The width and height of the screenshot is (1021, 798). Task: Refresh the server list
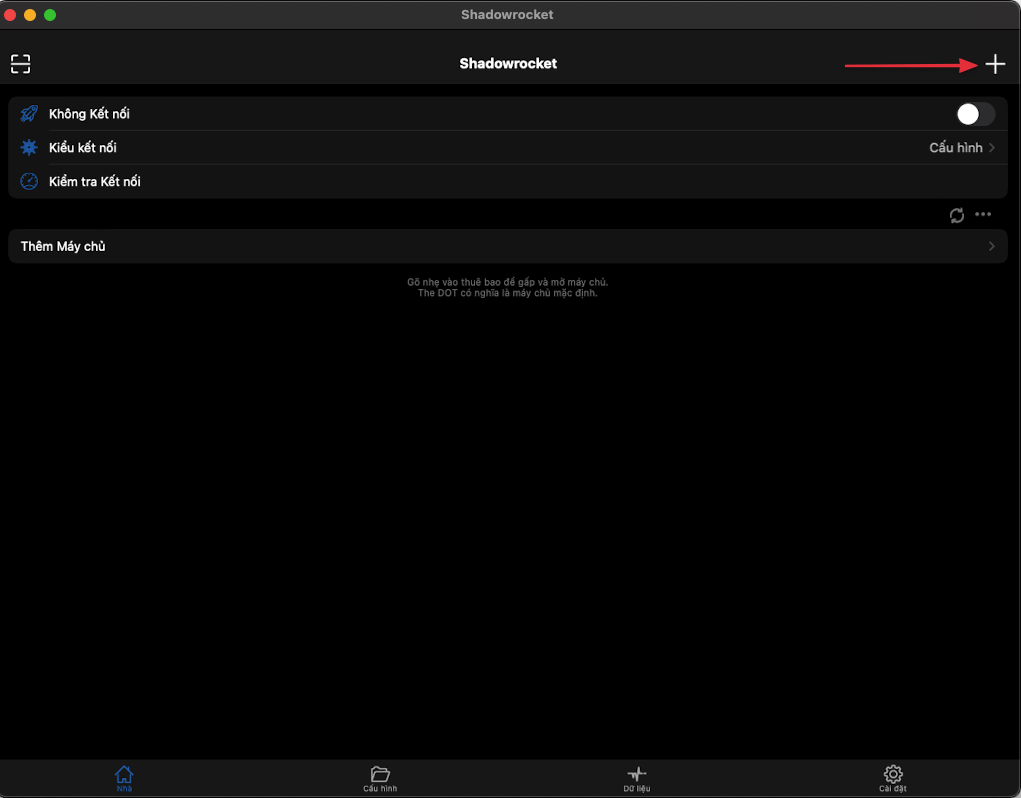[957, 215]
